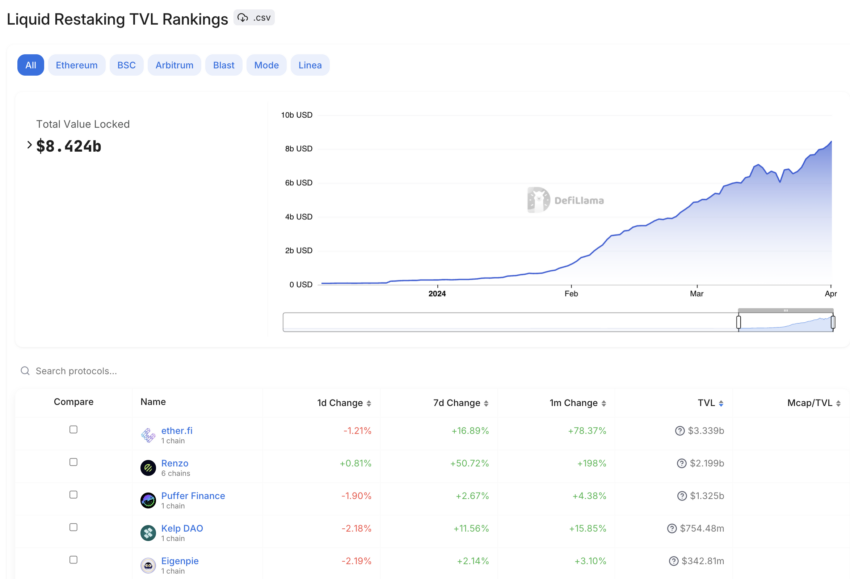Click the ether.fi protocol logo icon
The width and height of the screenshot is (850, 579).
[148, 435]
